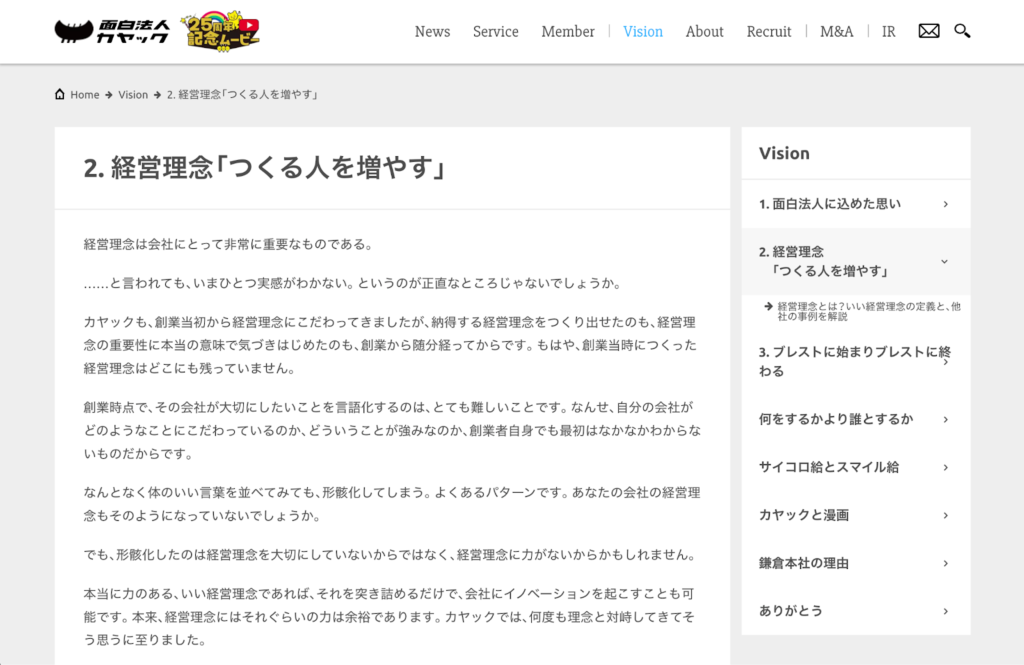The width and height of the screenshot is (1024, 665).
Task: Open the サイコロ給とスマイル給 sidebar link
Action: [x=829, y=467]
